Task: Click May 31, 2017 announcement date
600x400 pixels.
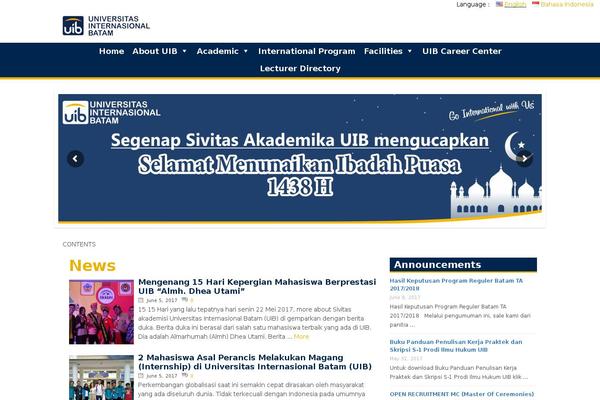Action: coord(406,359)
